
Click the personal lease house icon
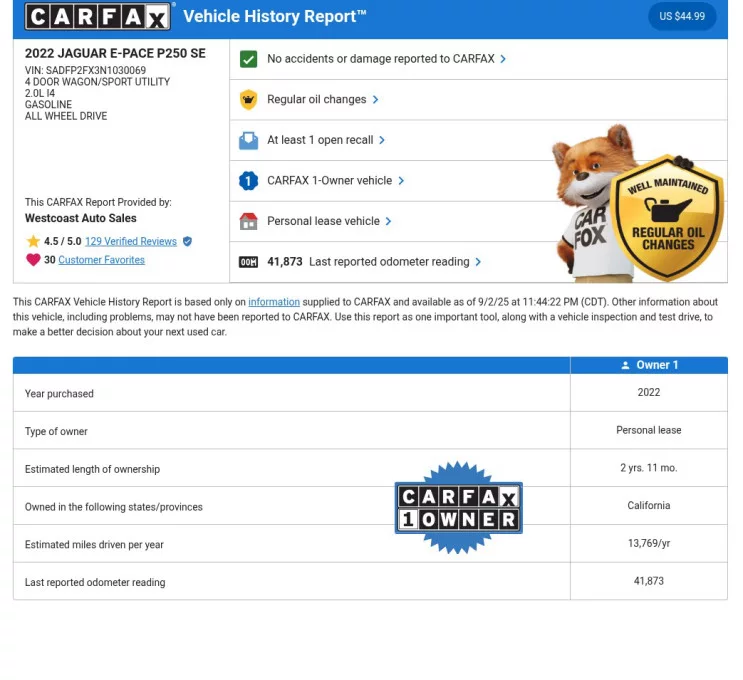click(249, 221)
